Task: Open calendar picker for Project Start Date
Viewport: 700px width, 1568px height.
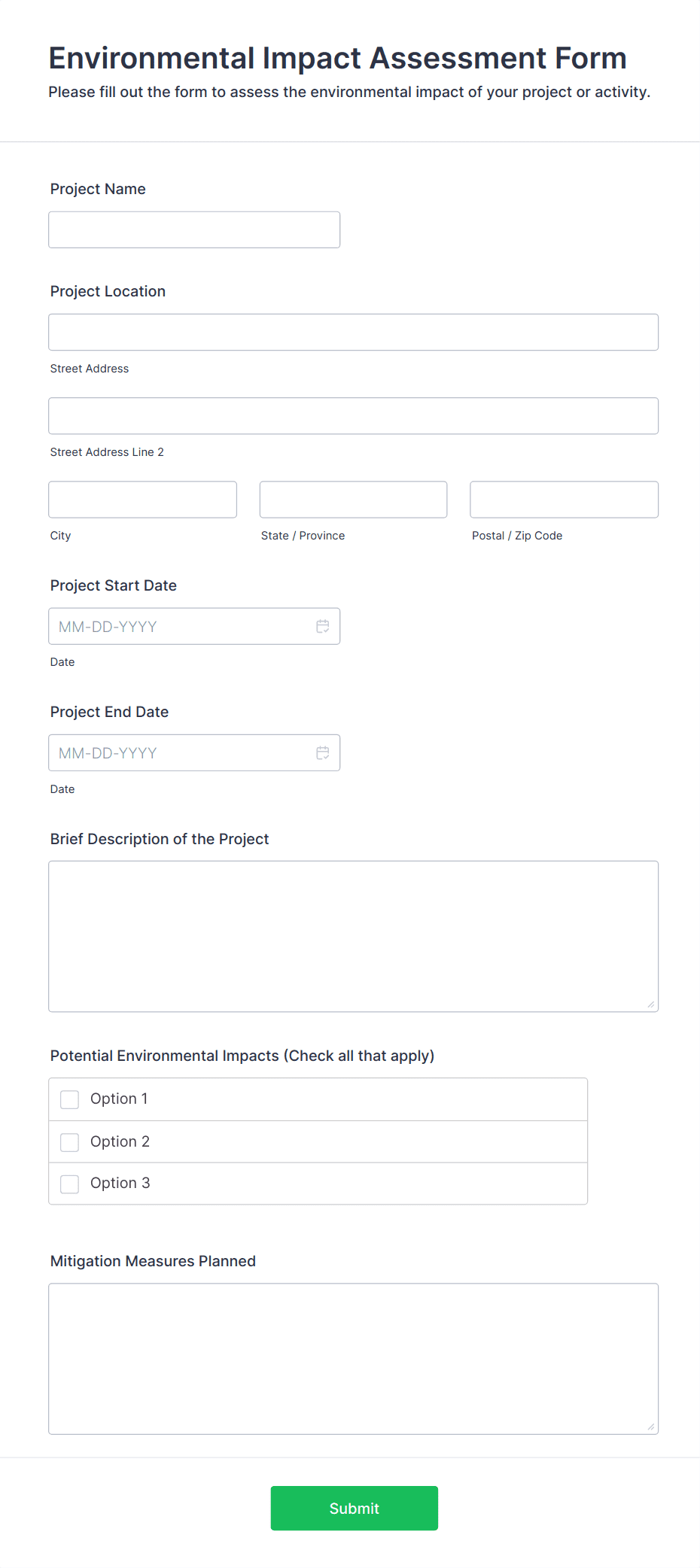Action: [322, 626]
